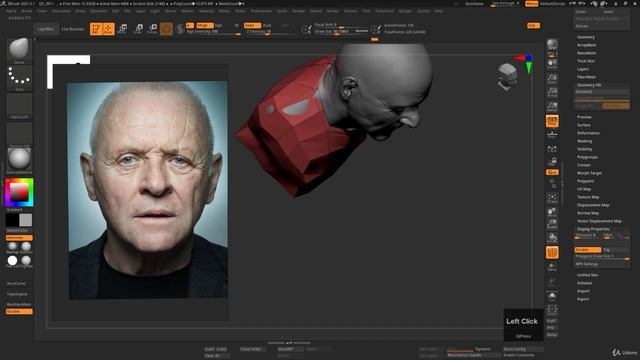Toggle the Sculptris Pro icon
This screenshot has height=360, width=640.
click(180, 29)
